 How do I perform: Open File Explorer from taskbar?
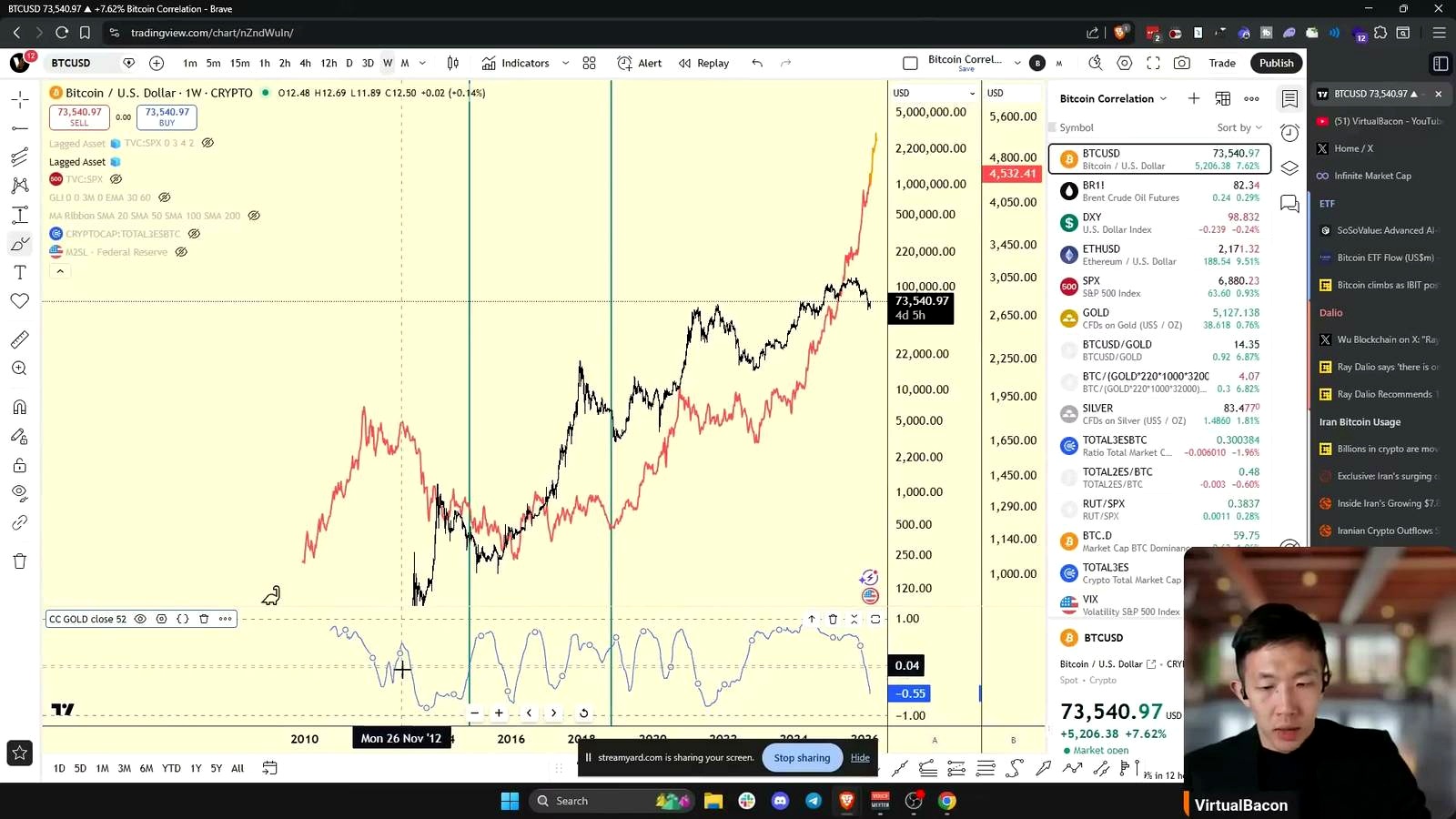713,801
